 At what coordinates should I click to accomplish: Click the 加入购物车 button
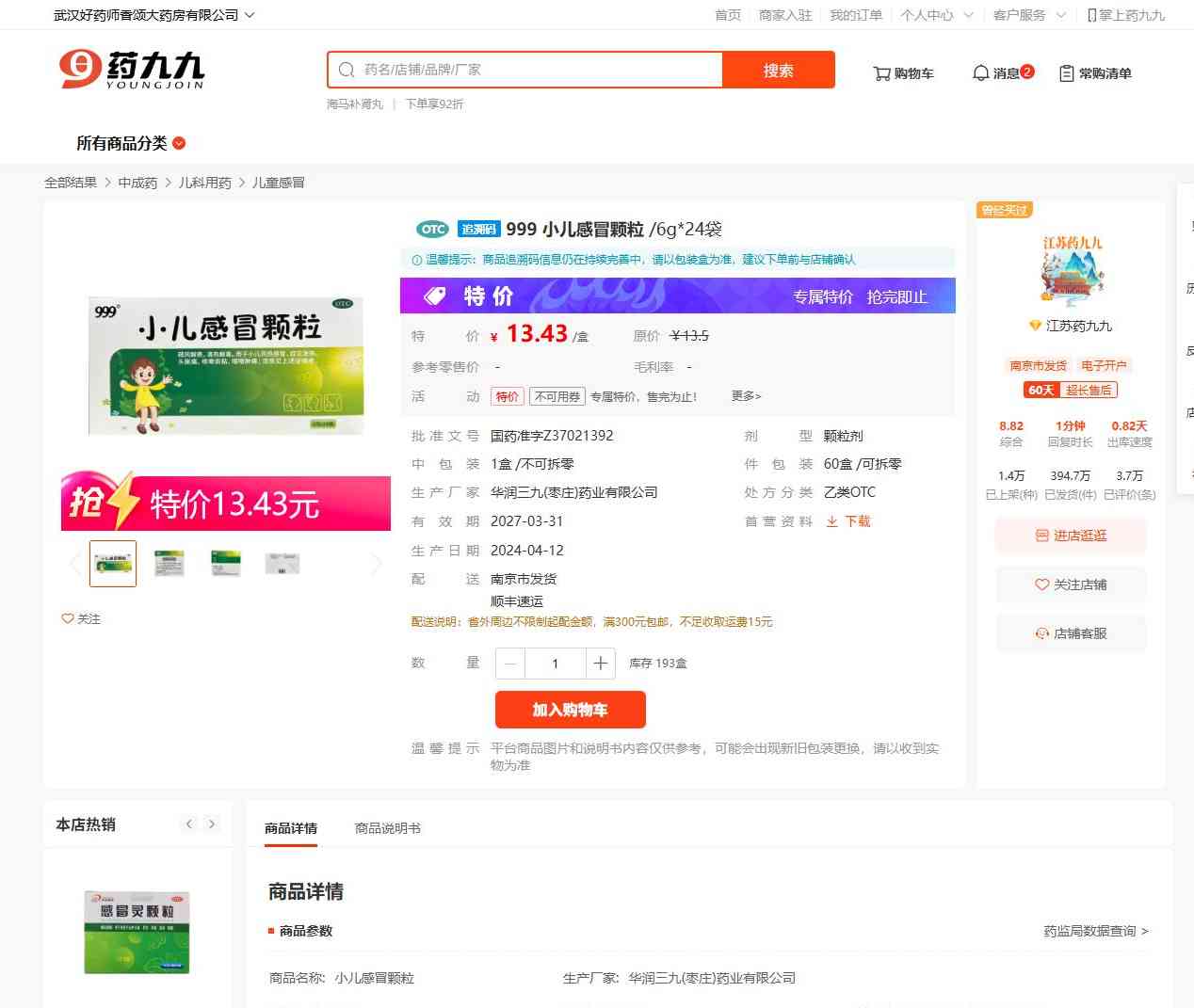click(570, 710)
